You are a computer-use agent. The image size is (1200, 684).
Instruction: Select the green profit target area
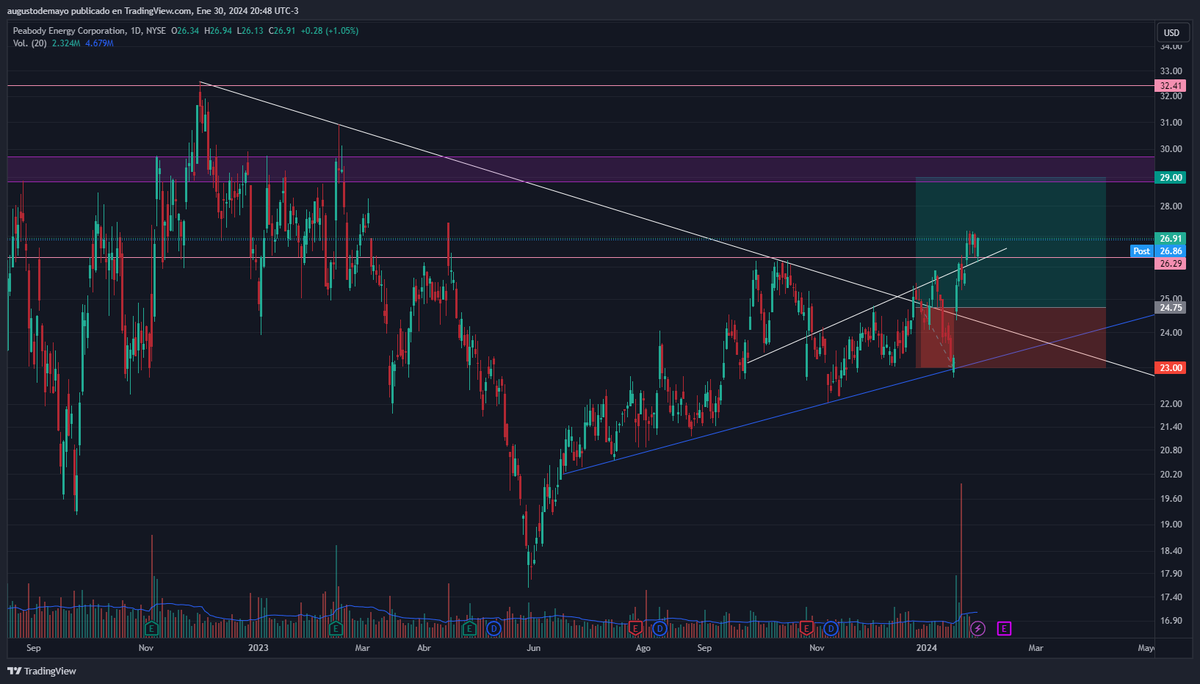tap(1010, 242)
